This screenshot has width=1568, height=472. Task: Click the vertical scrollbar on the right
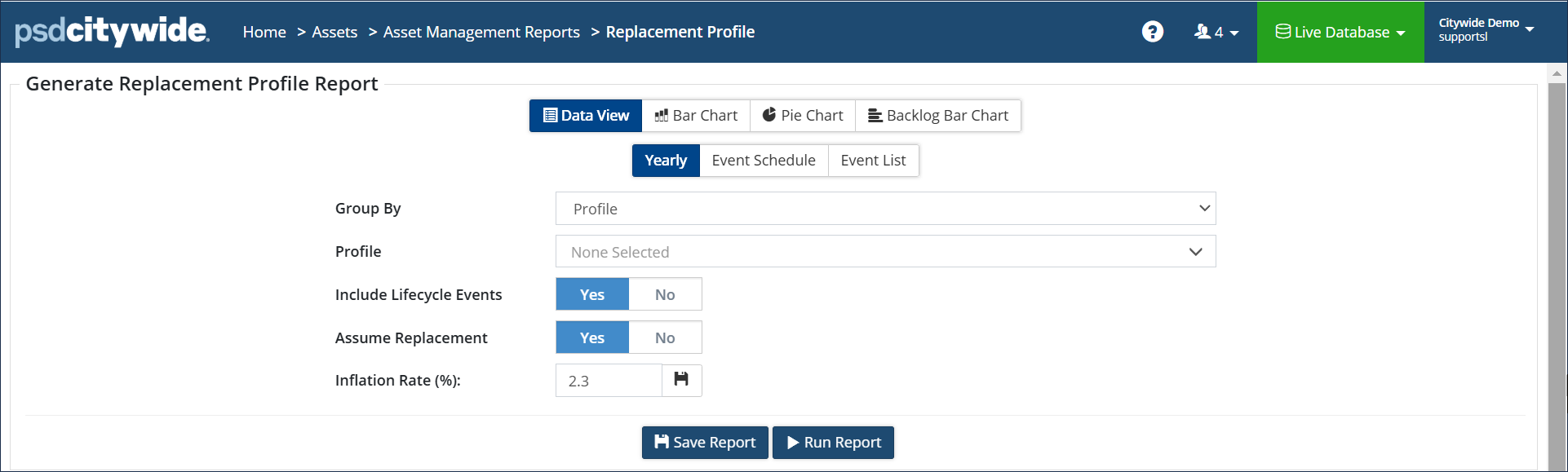1557,269
